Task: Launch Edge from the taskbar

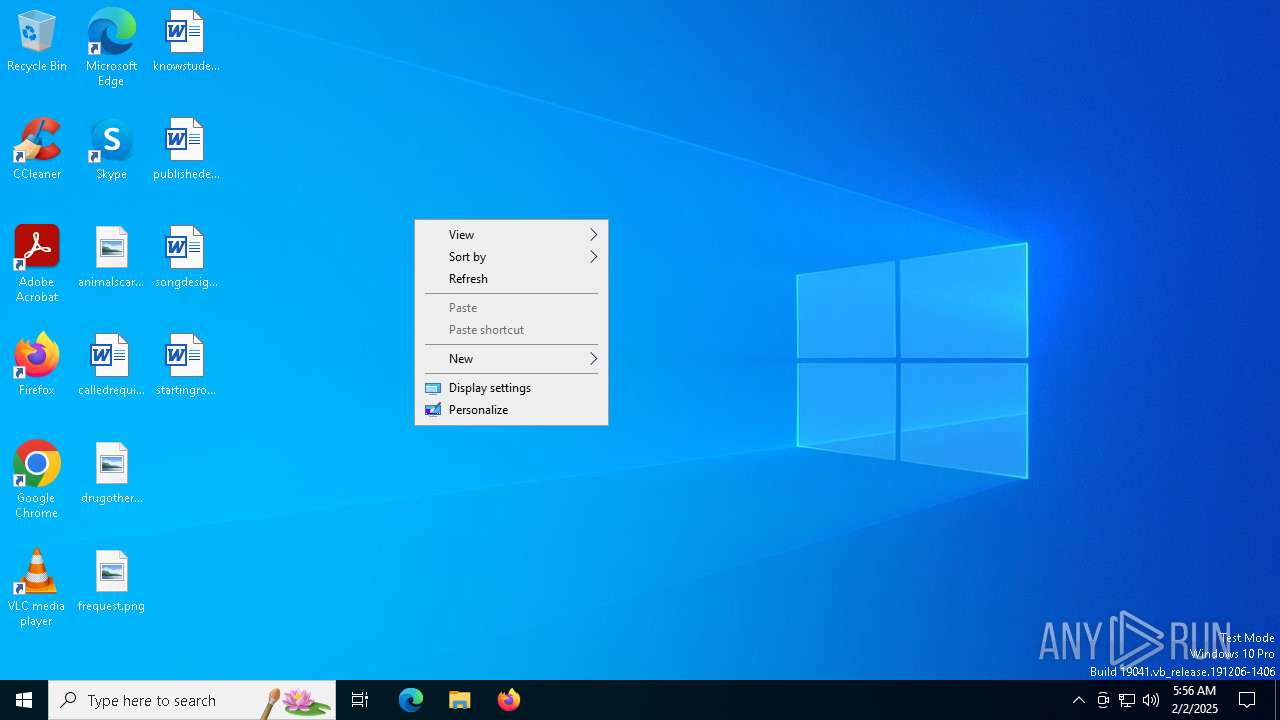Action: pos(411,700)
